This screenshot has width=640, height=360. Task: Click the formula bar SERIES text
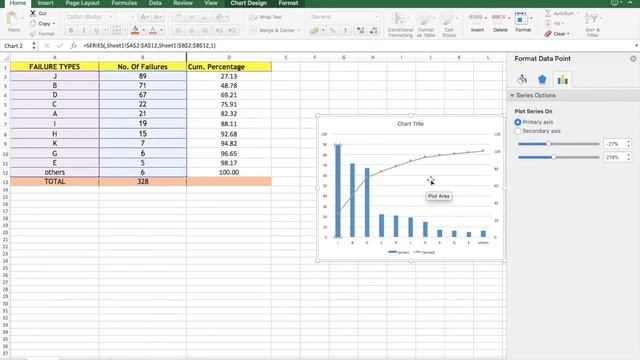coord(149,46)
